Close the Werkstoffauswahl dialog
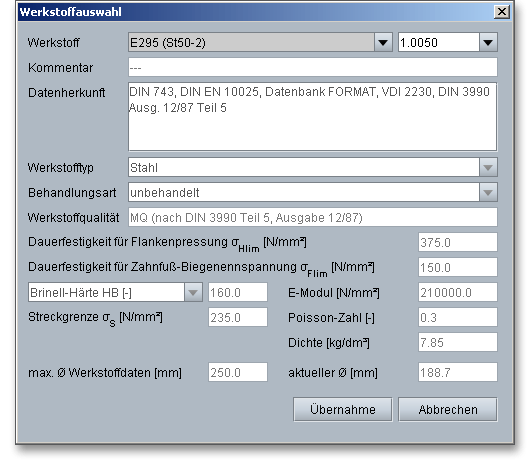Screen dimensions: 530x460 point(502,12)
